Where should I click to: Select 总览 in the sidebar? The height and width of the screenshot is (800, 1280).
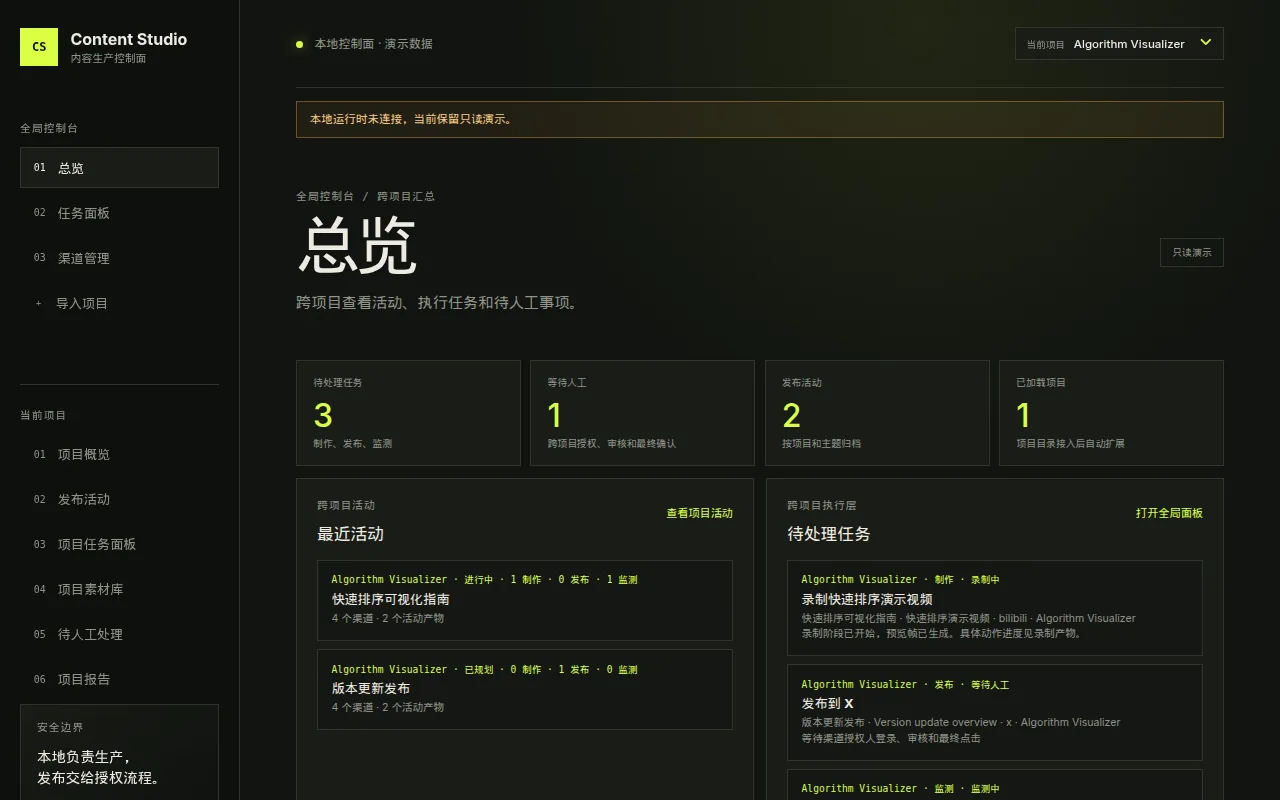[x=119, y=167]
